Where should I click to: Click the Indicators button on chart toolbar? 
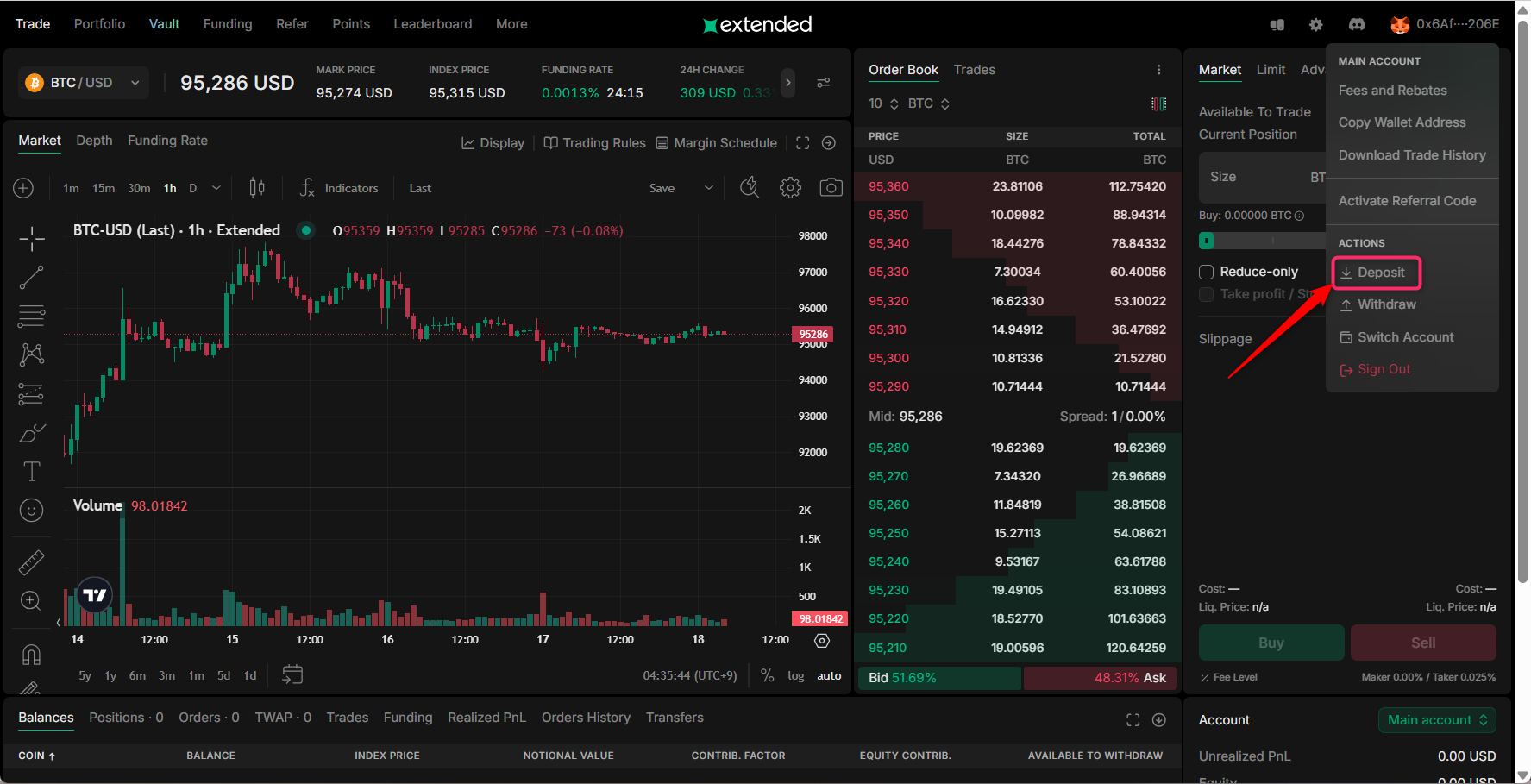click(340, 188)
